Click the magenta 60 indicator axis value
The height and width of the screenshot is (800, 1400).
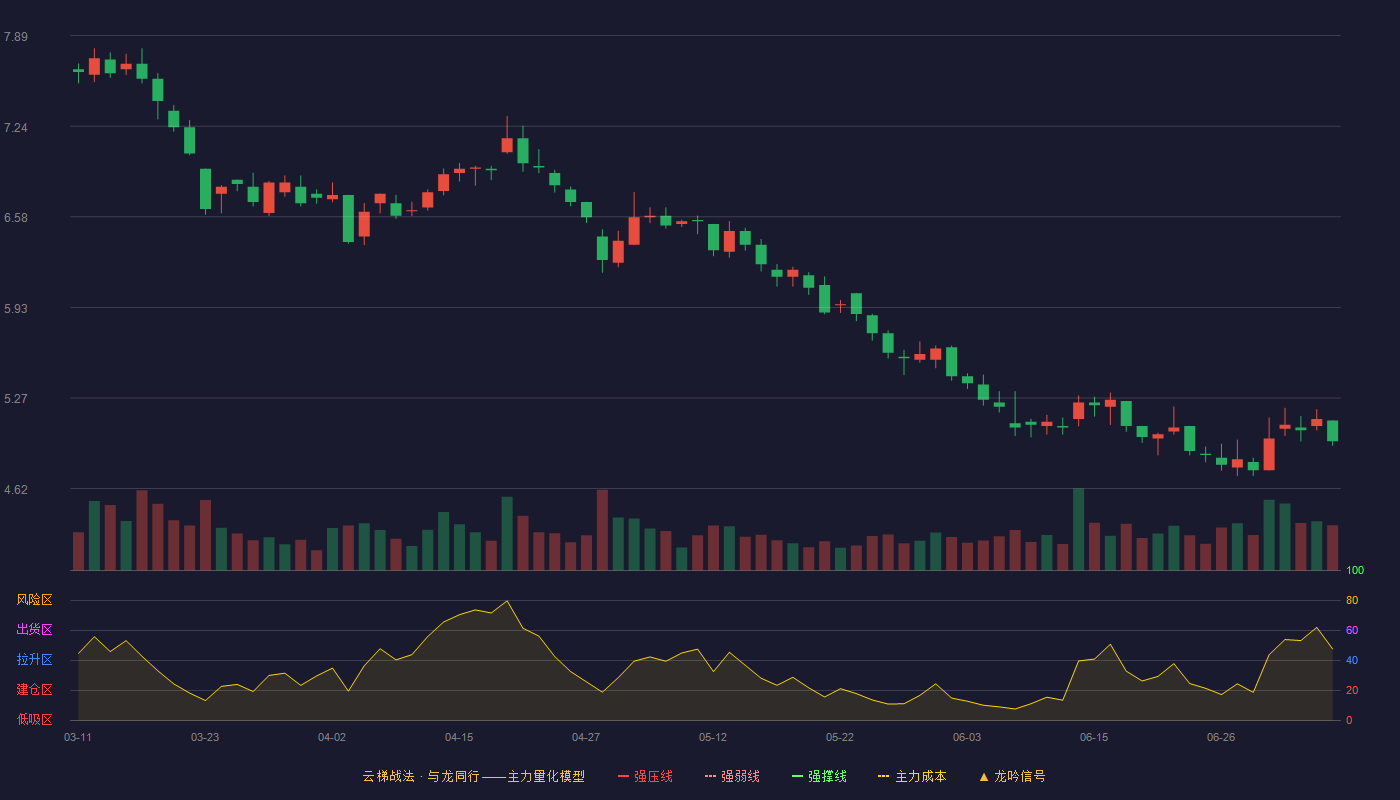pyautogui.click(x=1352, y=630)
